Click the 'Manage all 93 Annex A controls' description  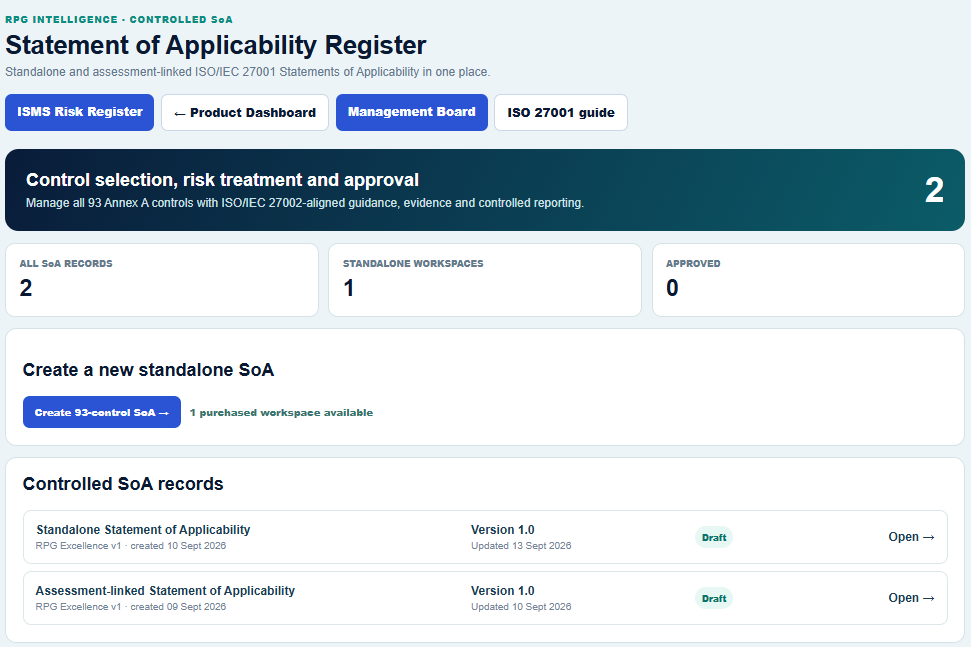[305, 203]
